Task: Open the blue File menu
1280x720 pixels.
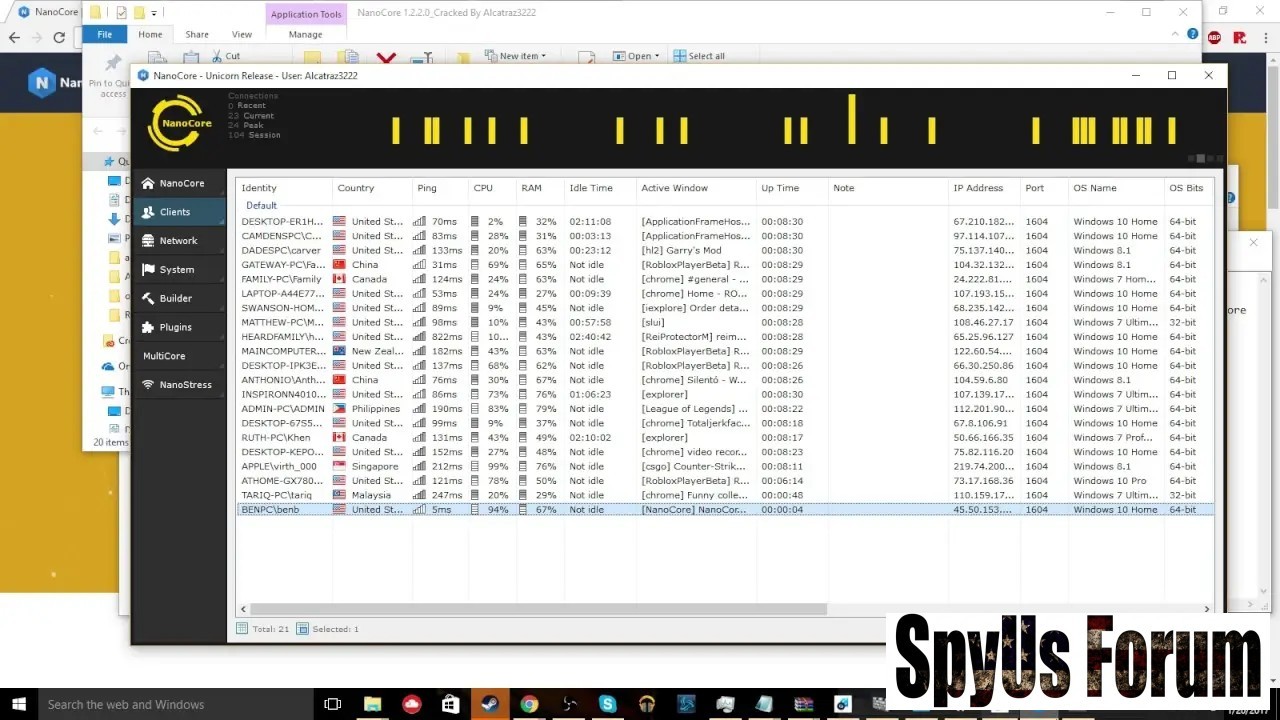Action: pyautogui.click(x=104, y=34)
